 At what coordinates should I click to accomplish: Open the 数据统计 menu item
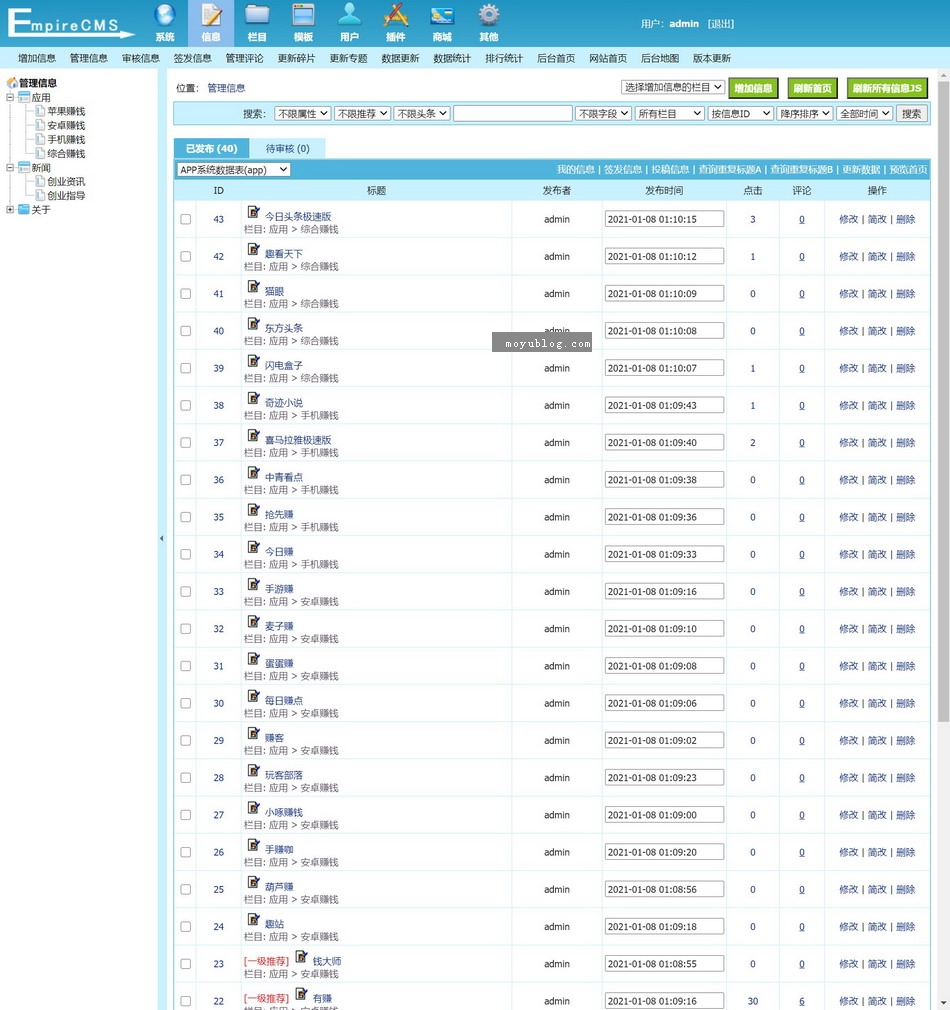pos(452,58)
